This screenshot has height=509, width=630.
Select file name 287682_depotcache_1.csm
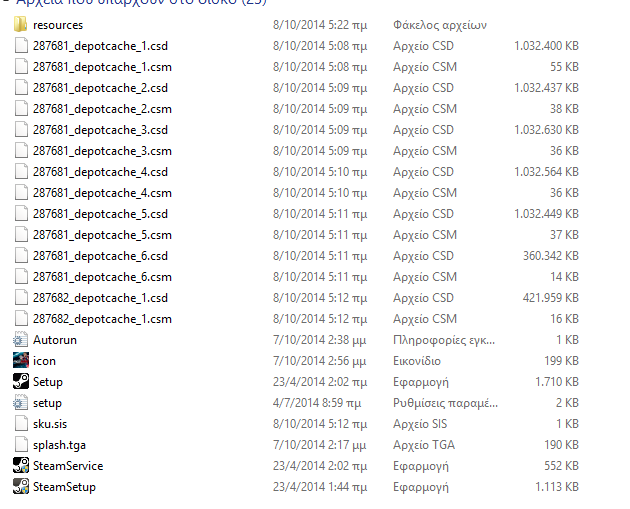(102, 319)
